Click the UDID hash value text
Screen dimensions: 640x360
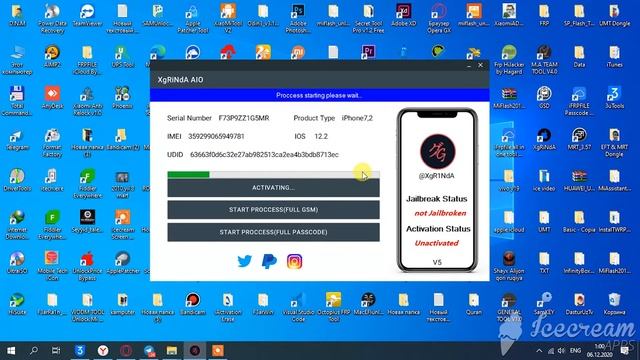[264, 155]
